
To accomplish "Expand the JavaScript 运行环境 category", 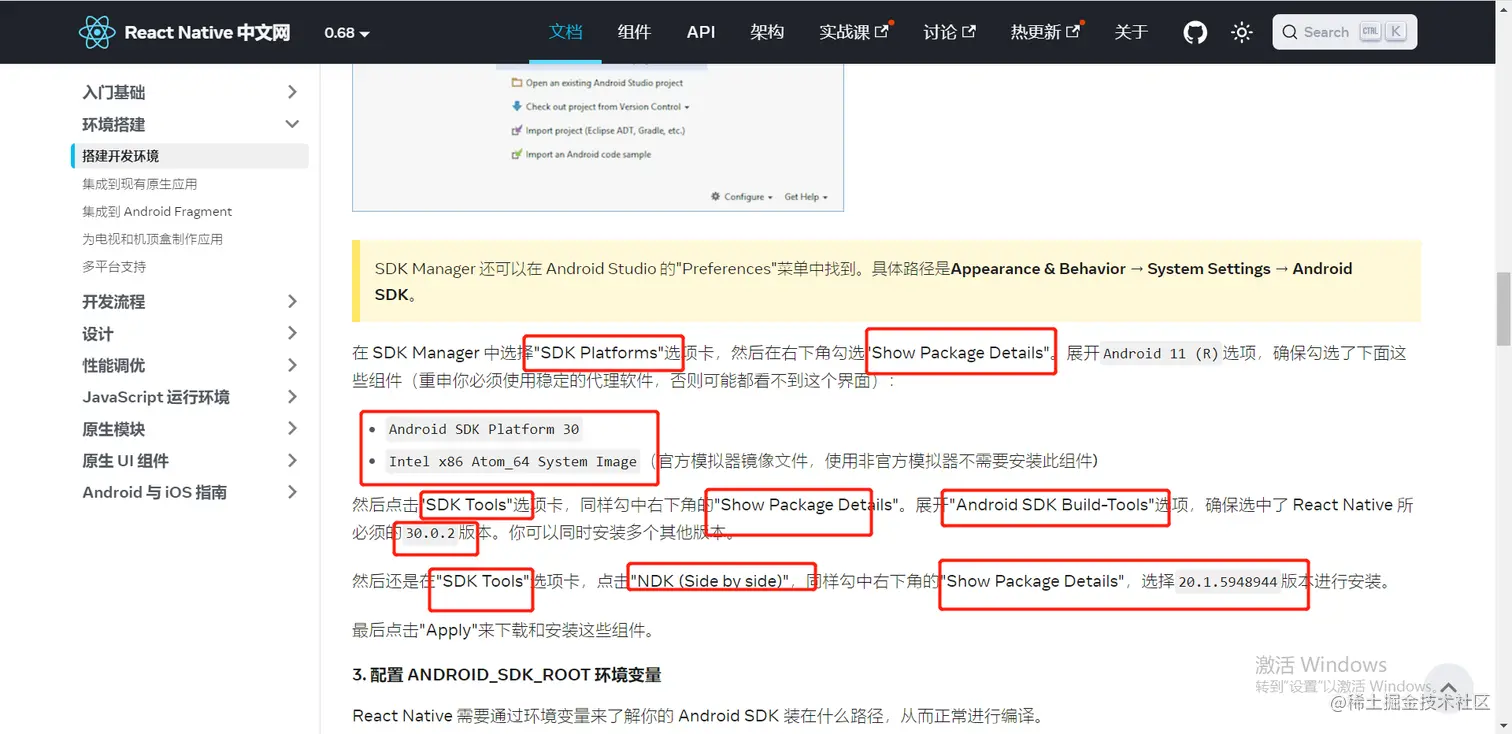I will coord(190,397).
